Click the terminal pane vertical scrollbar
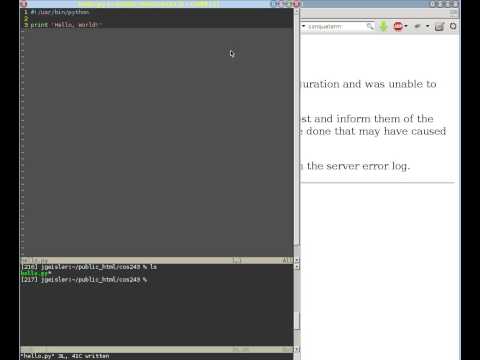Viewport: 480px width, 360px height. 297,308
